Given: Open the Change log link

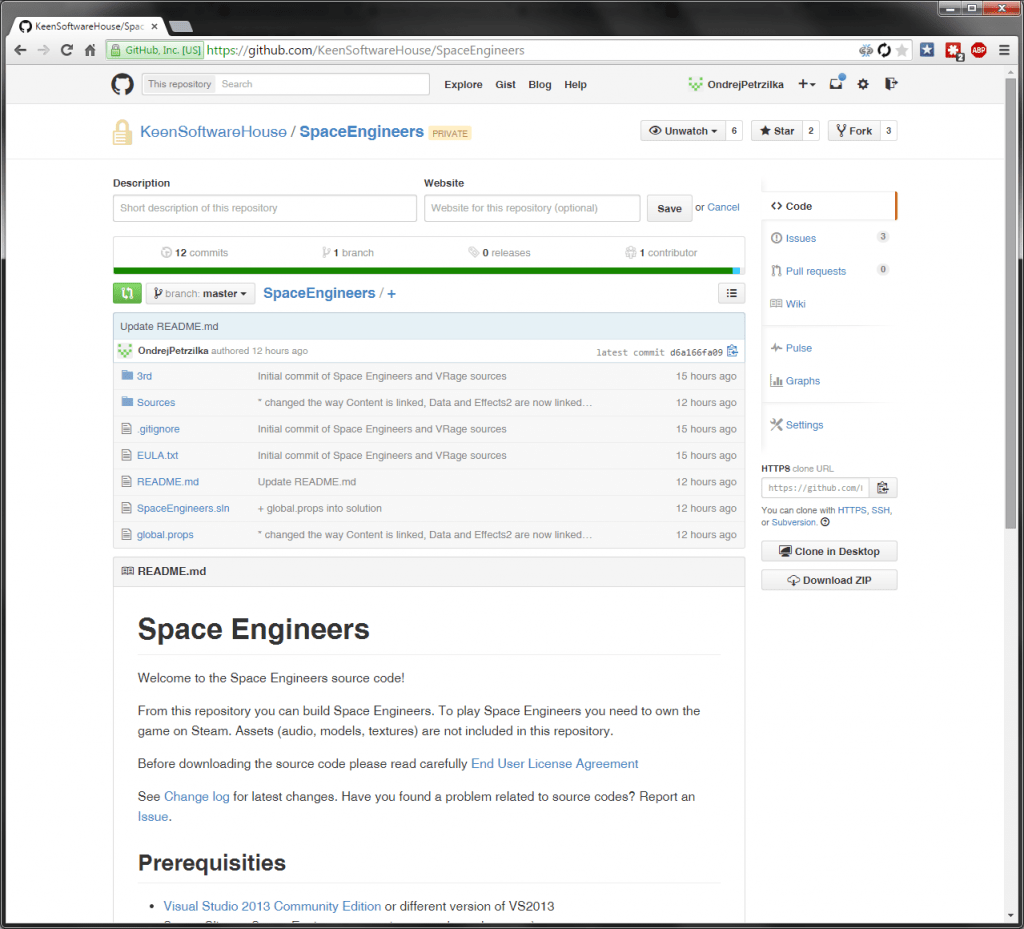Looking at the screenshot, I should pos(197,797).
